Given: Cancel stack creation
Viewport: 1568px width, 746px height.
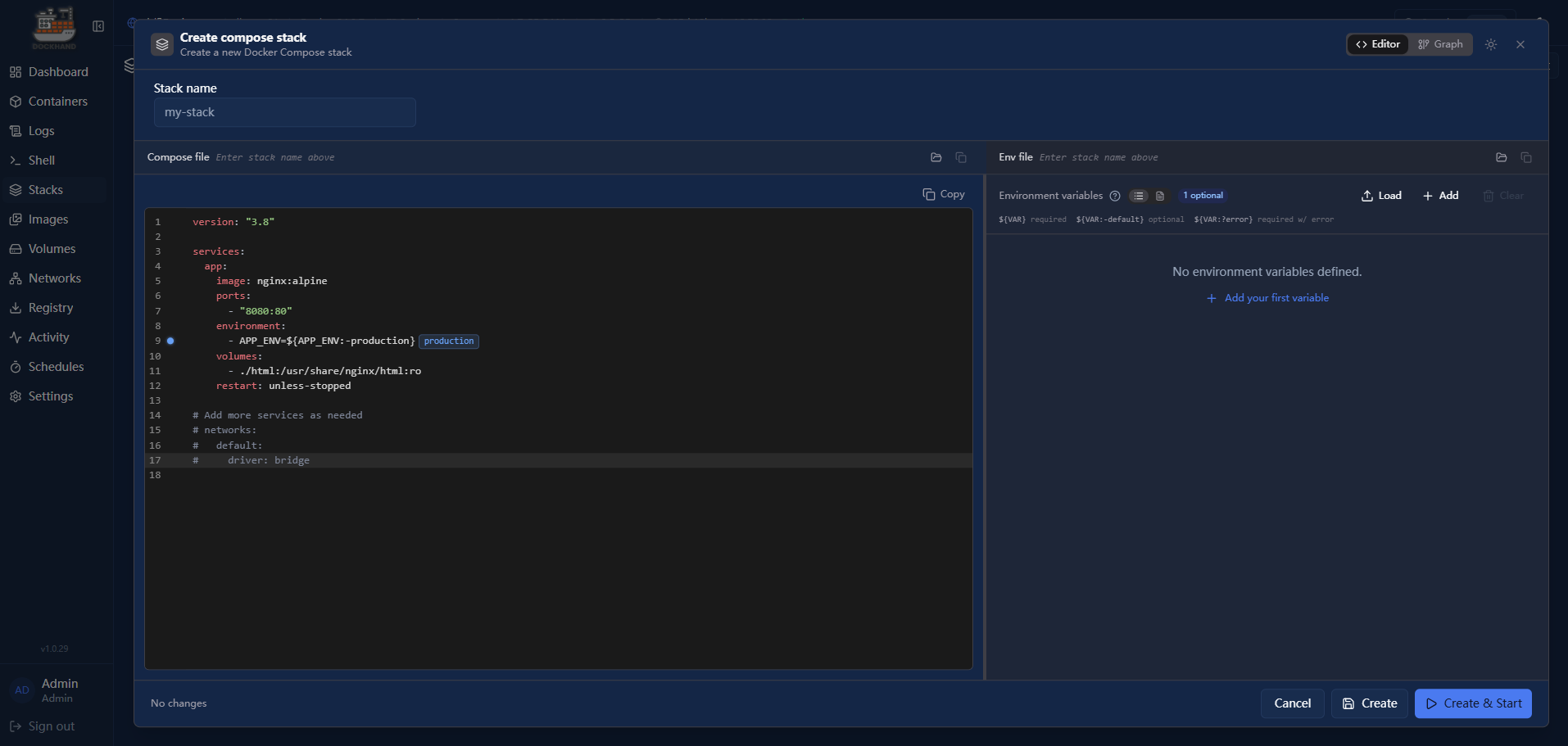Looking at the screenshot, I should point(1293,703).
